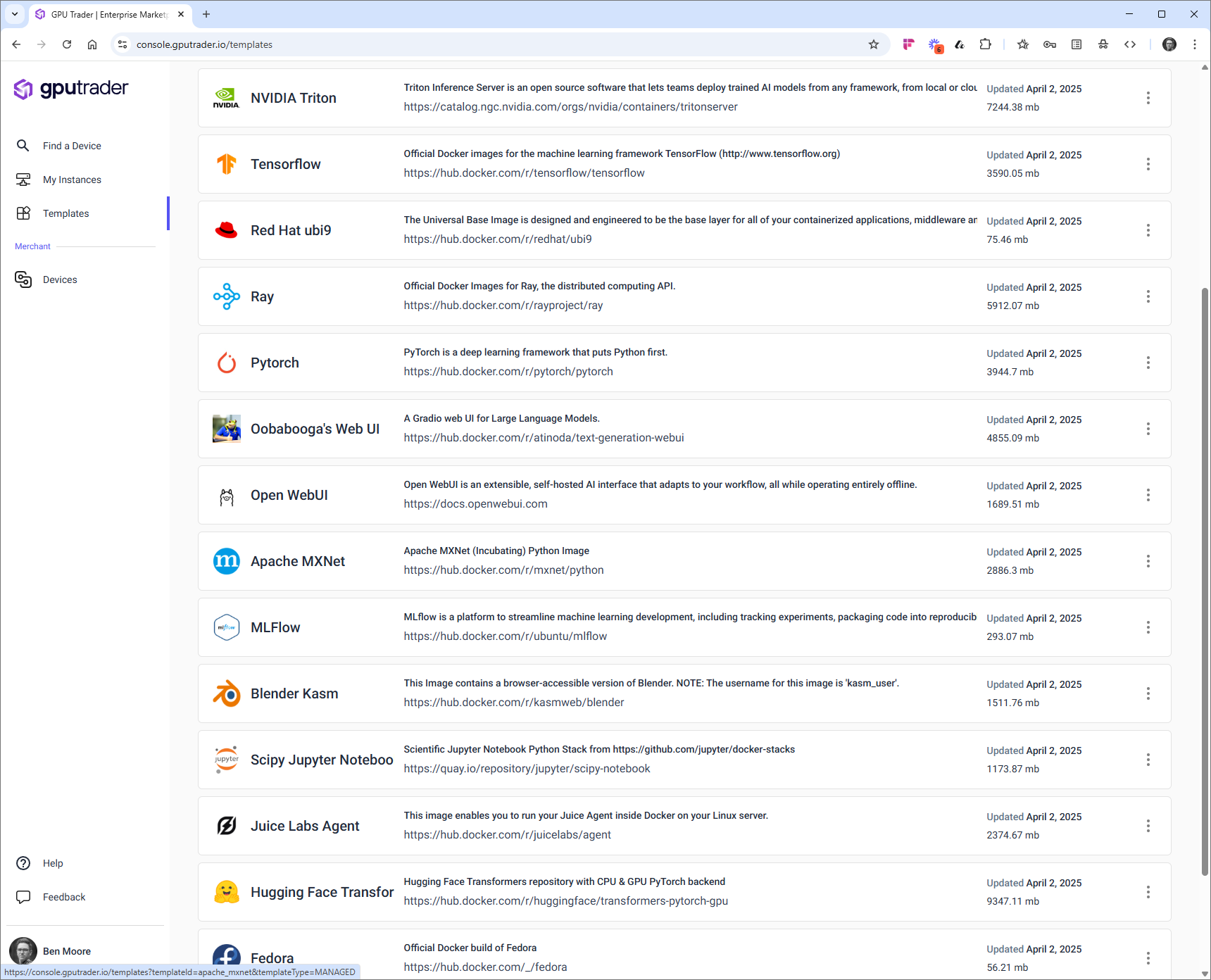Open the Apache MXNet options menu
The image size is (1211, 980).
tap(1148, 561)
